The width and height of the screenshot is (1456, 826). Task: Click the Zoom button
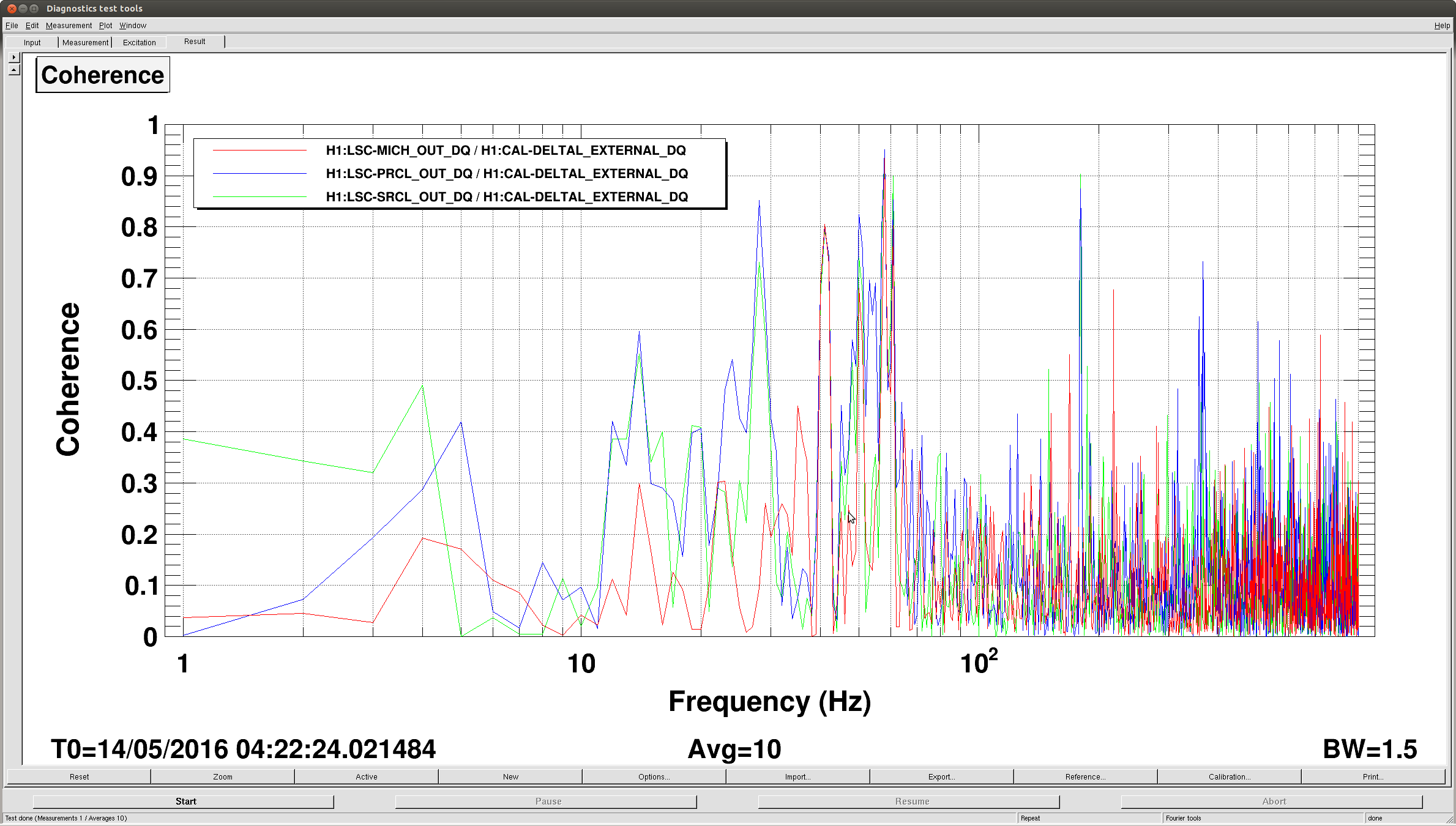[223, 776]
